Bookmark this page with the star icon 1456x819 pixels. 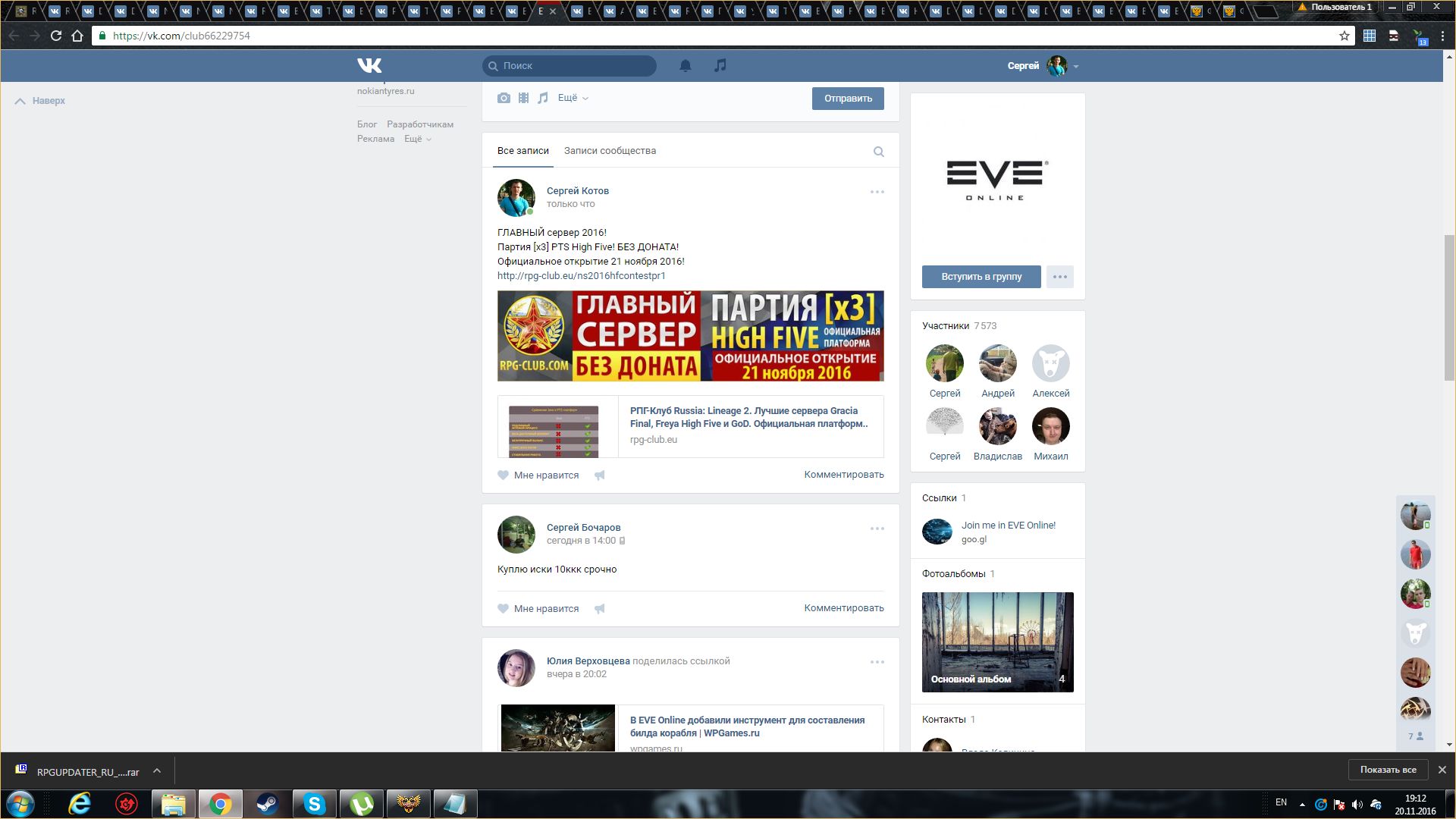(1344, 36)
